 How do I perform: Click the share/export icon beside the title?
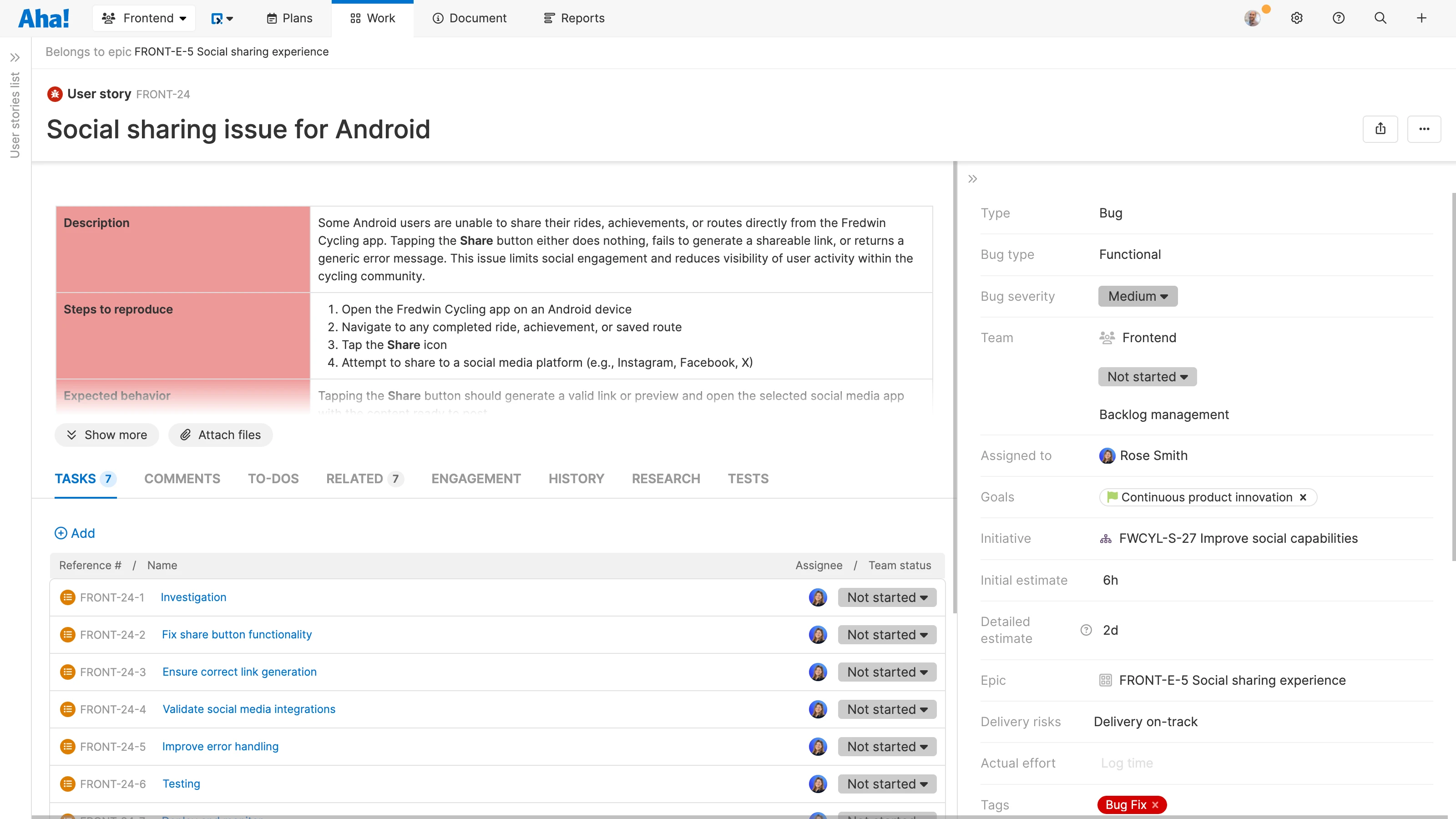pos(1380,129)
